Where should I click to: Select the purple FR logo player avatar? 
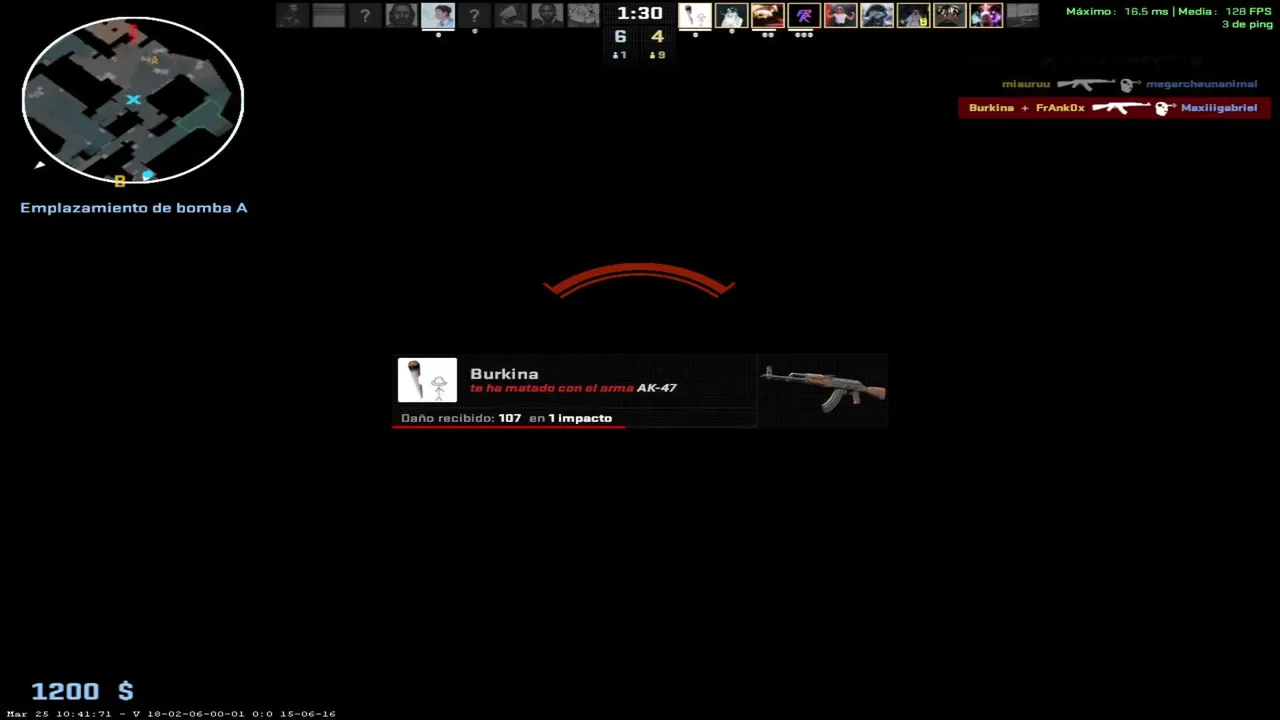[x=804, y=15]
